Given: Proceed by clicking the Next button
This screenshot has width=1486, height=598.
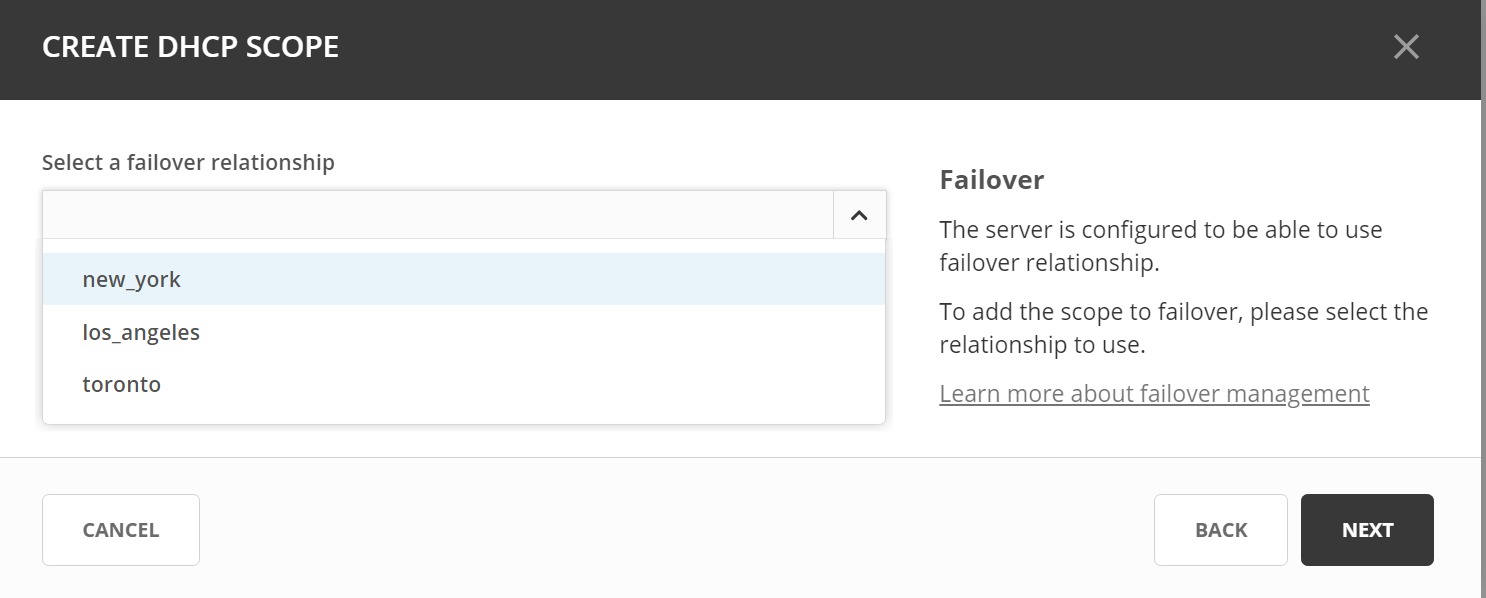Looking at the screenshot, I should tap(1367, 530).
